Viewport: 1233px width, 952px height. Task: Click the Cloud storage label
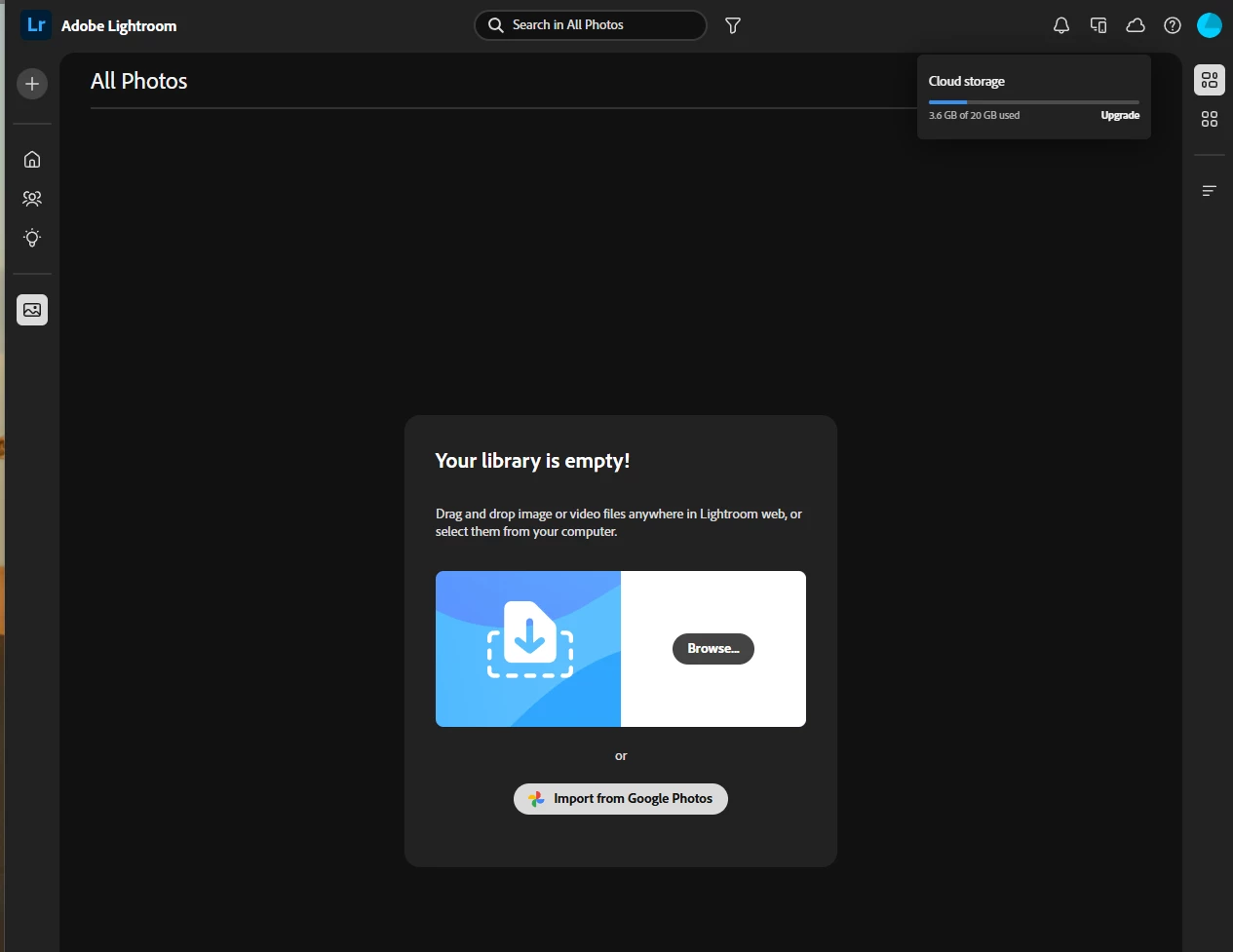click(x=967, y=81)
